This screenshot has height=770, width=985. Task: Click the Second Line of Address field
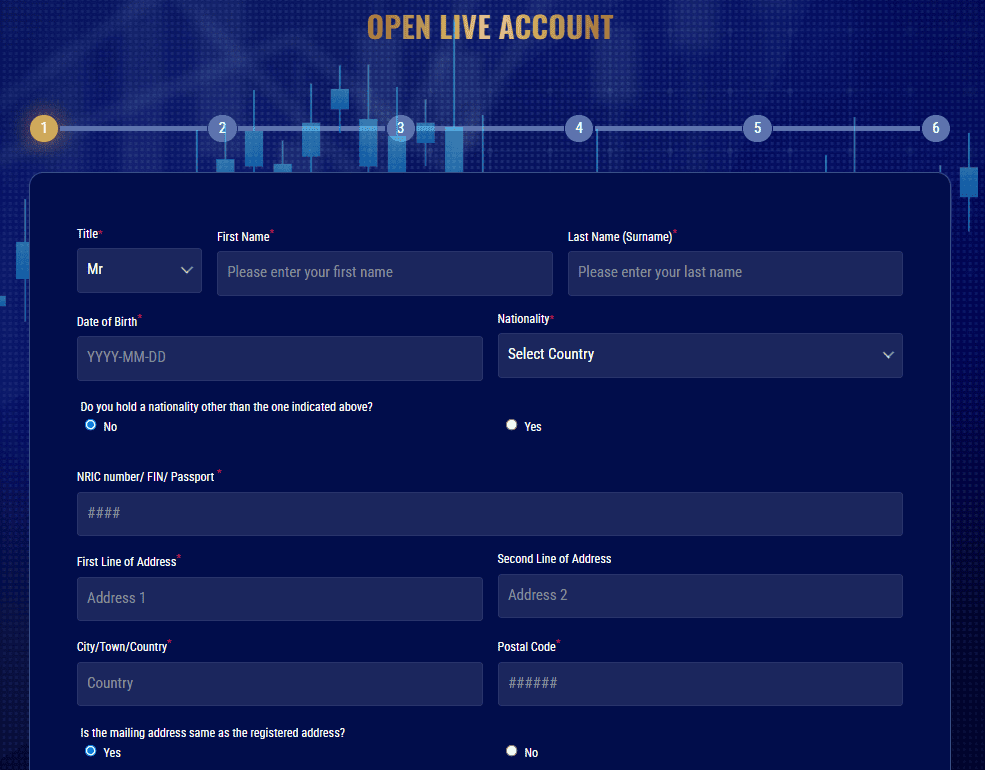coord(700,595)
